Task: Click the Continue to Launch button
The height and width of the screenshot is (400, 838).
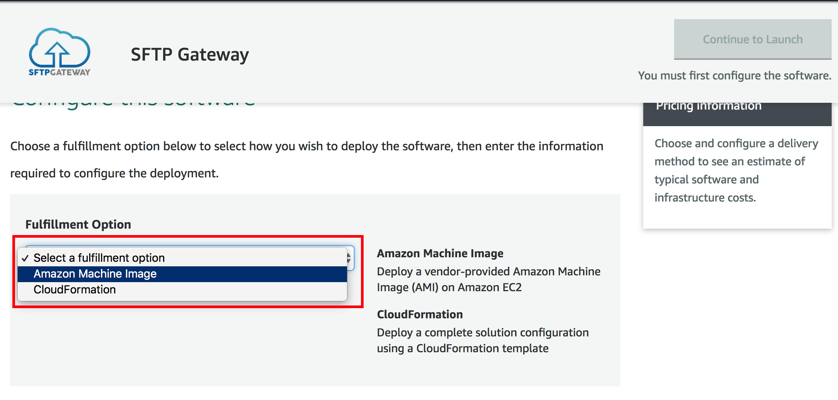Action: [x=752, y=39]
